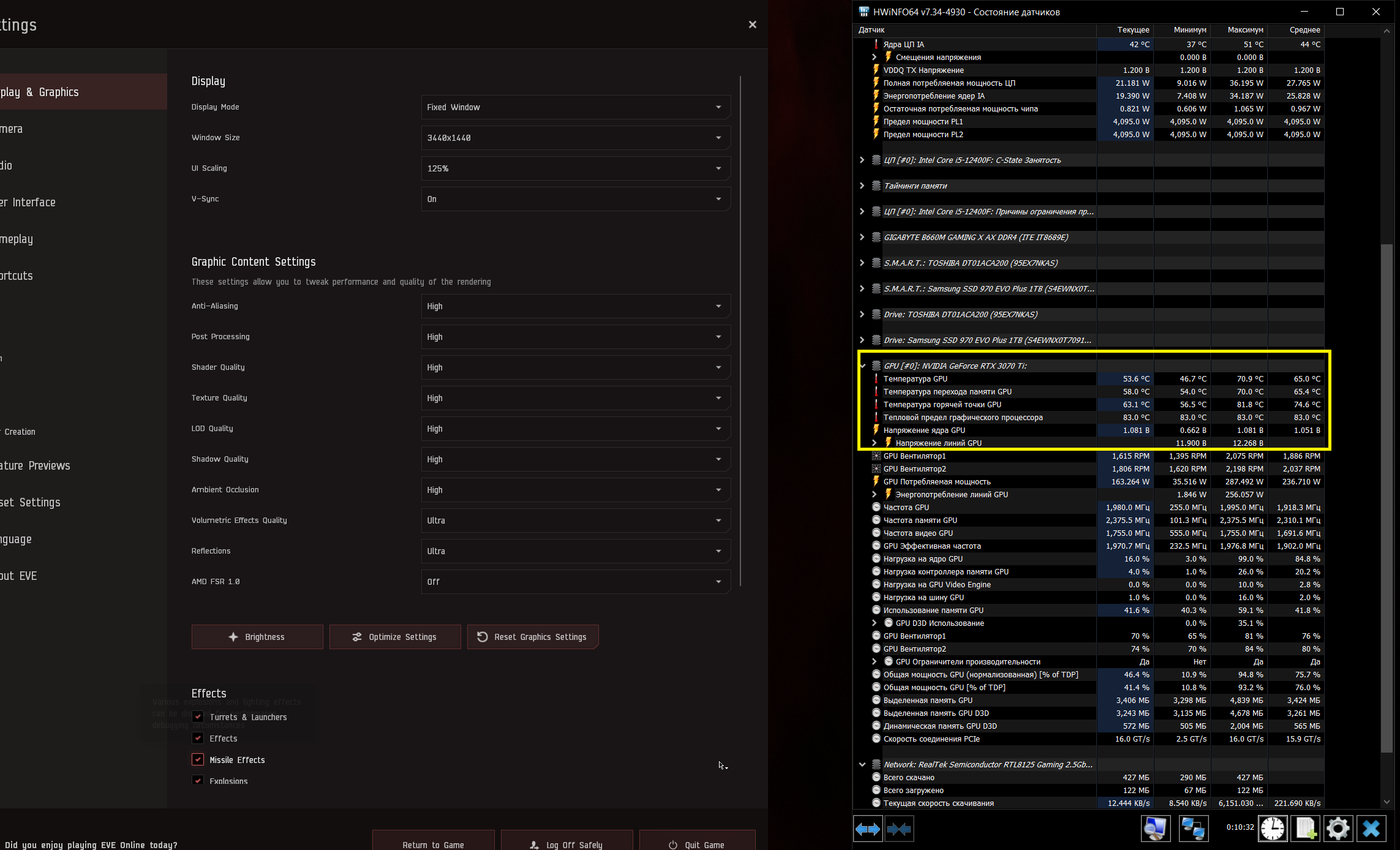Open Window Size dropdown
1400x850 pixels.
[x=576, y=138]
